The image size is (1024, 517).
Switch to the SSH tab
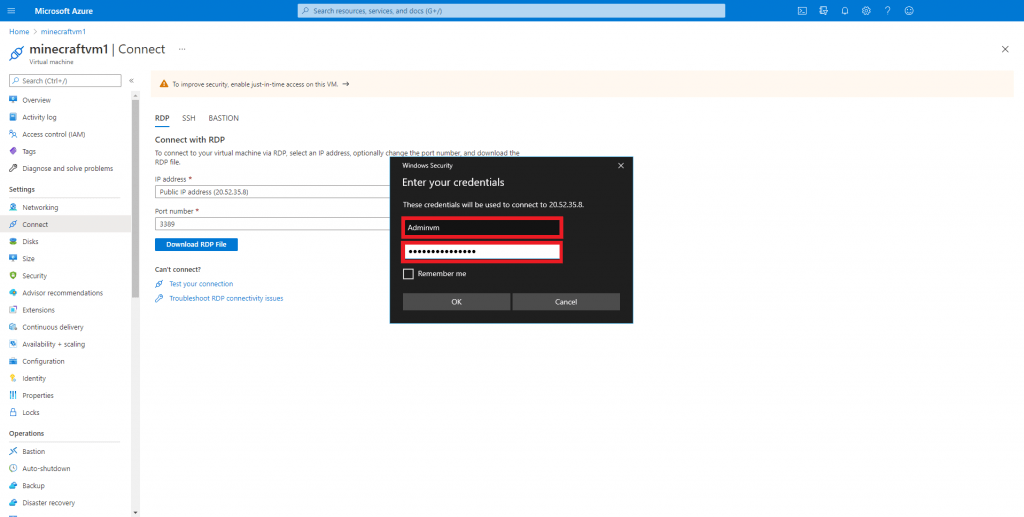tap(188, 118)
